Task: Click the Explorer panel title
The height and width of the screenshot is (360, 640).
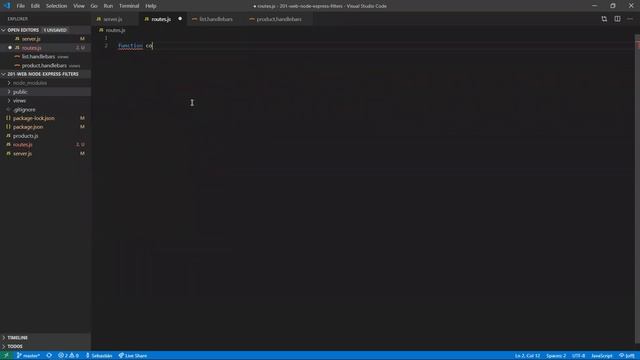Action: tap(18, 19)
